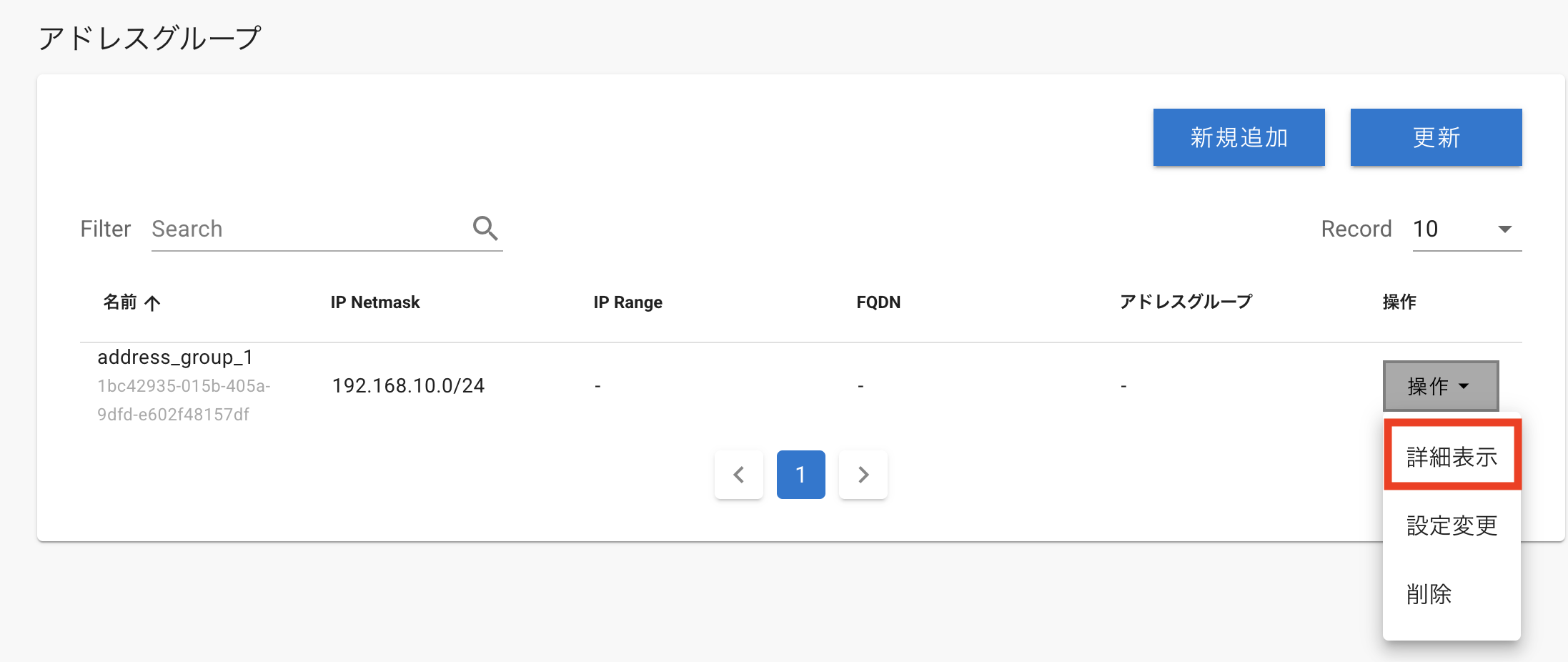
Task: Click the search magnifier icon
Action: 485,229
